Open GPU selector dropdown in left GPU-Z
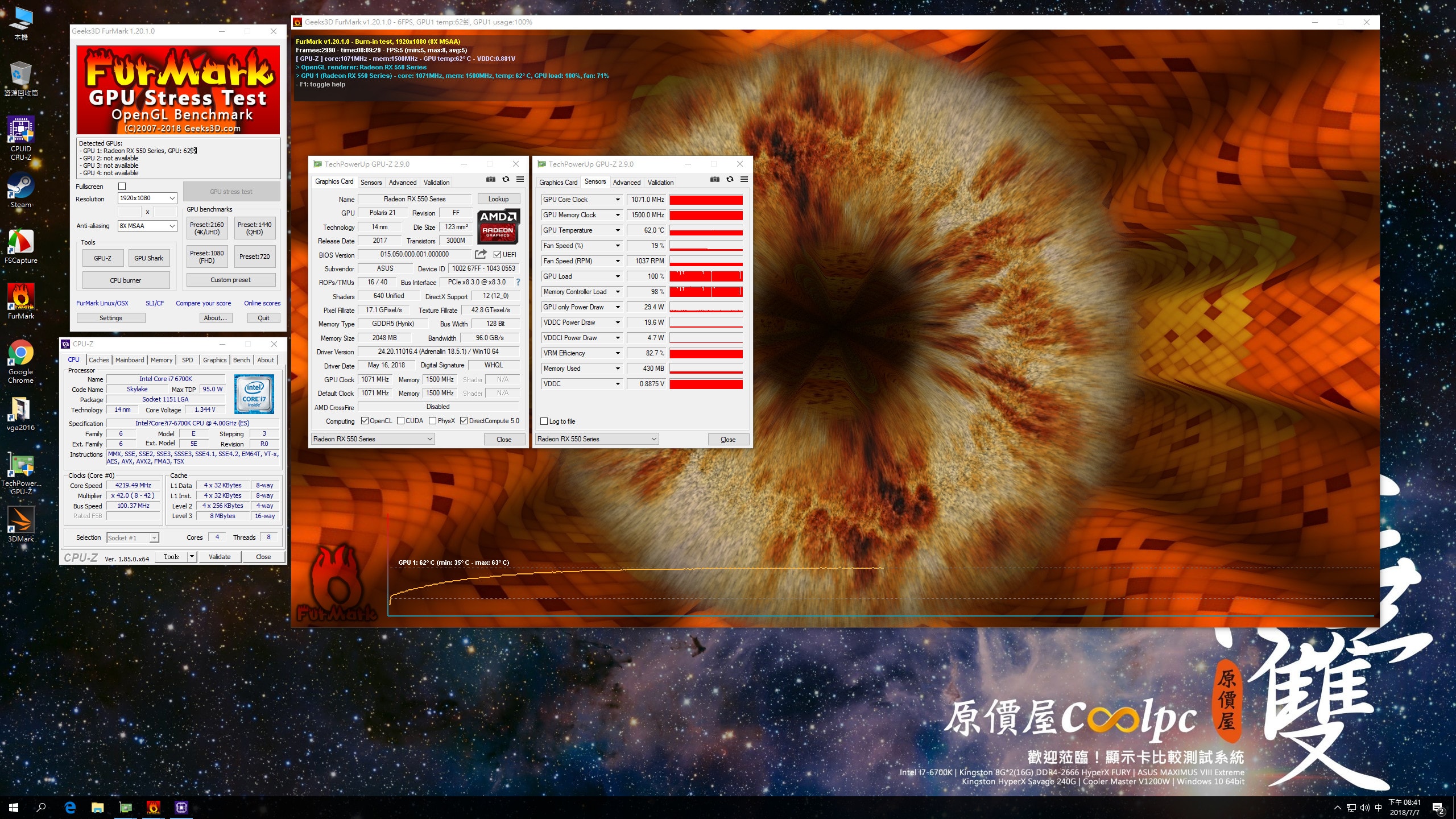 click(373, 439)
